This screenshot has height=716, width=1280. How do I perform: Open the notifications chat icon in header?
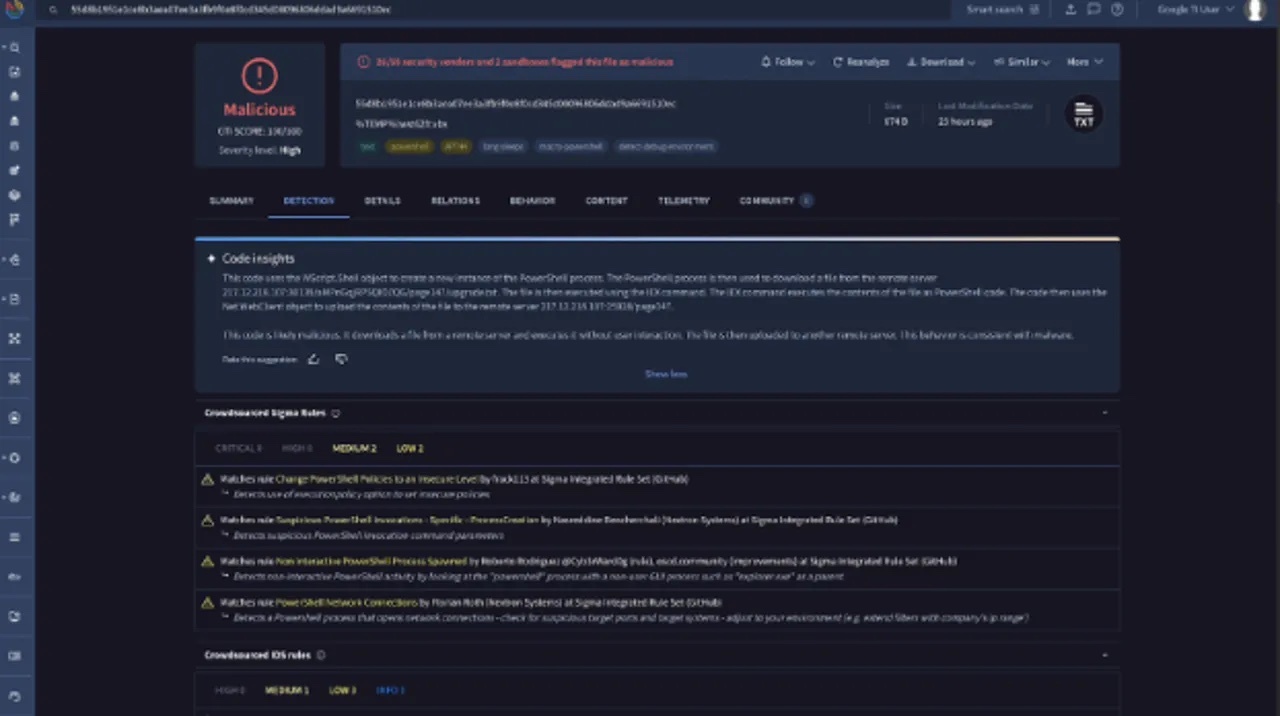tap(1094, 9)
